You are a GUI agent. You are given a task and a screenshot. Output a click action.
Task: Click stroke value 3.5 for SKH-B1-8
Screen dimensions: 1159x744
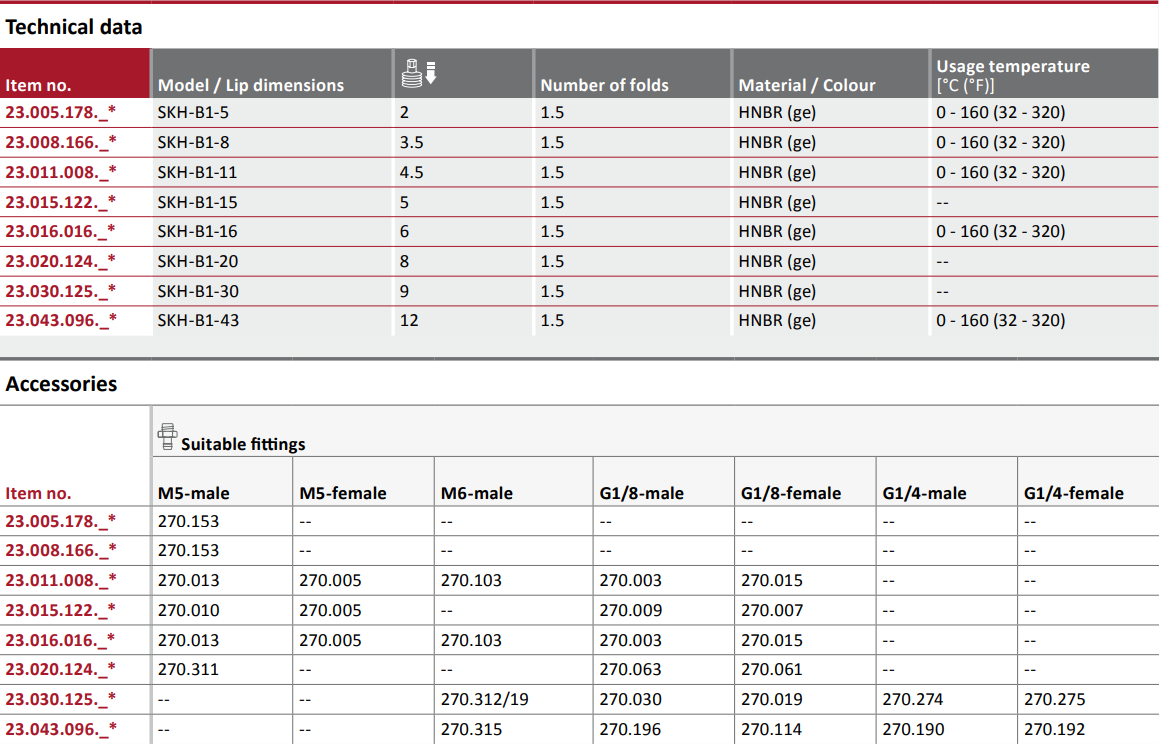pyautogui.click(x=412, y=142)
